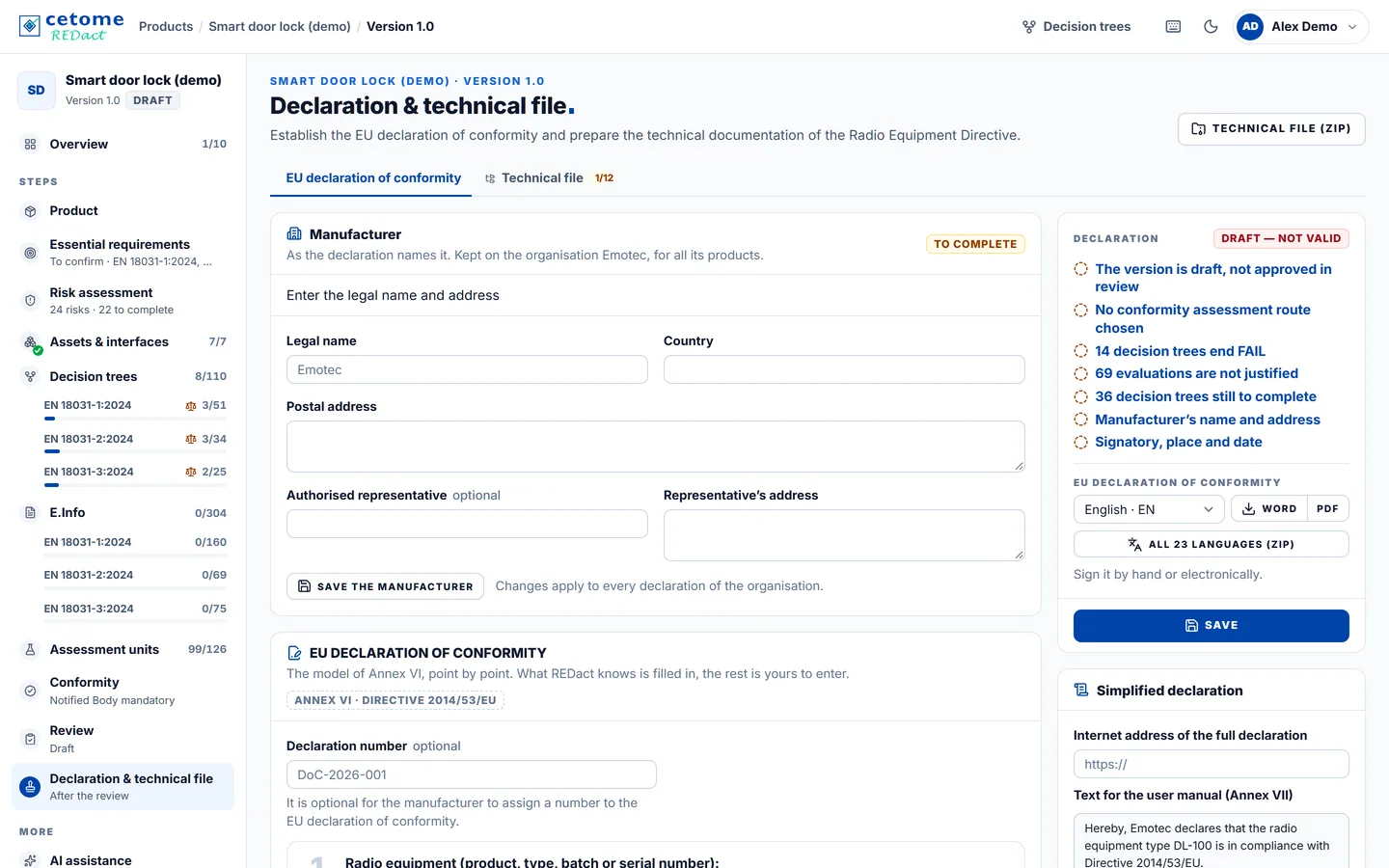Image resolution: width=1389 pixels, height=868 pixels.
Task: Open Decision trees in top bar
Action: (1076, 27)
